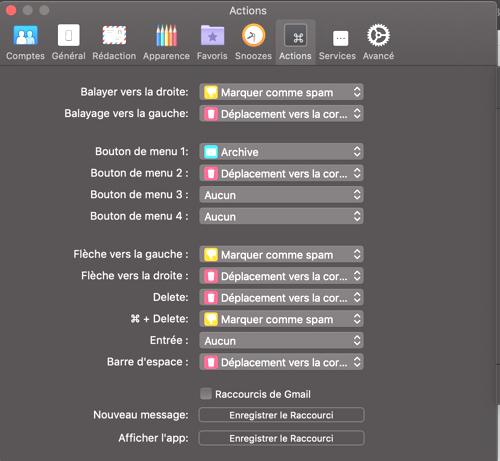Expand the Balayer vers la droite dropdown

pyautogui.click(x=281, y=92)
